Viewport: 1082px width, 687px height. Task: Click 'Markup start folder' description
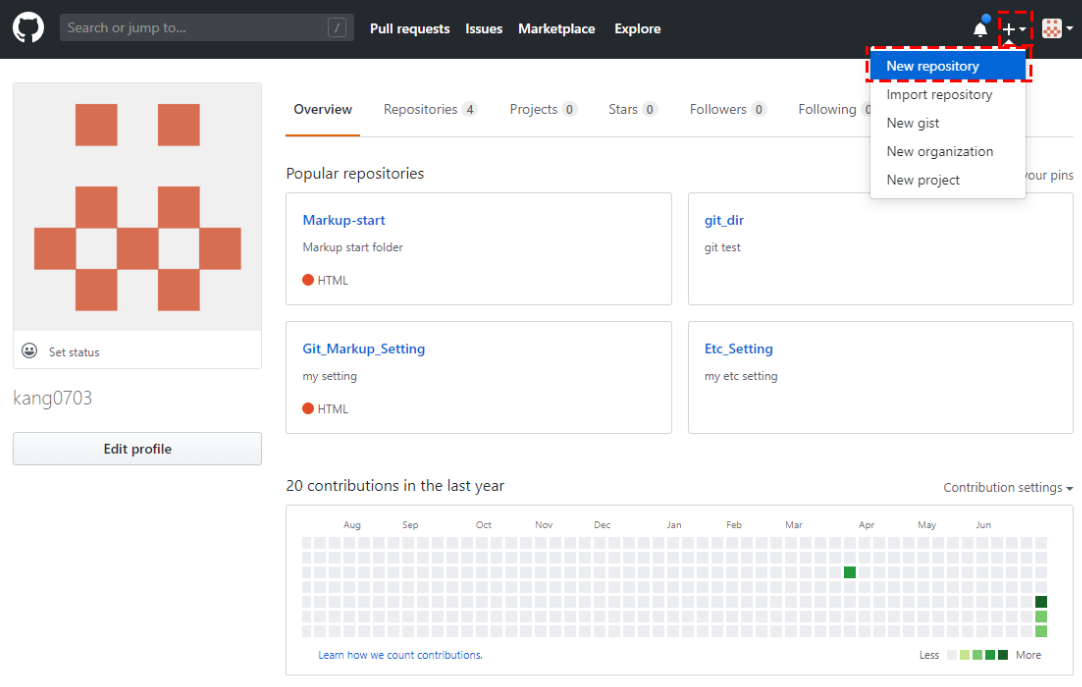pyautogui.click(x=353, y=247)
